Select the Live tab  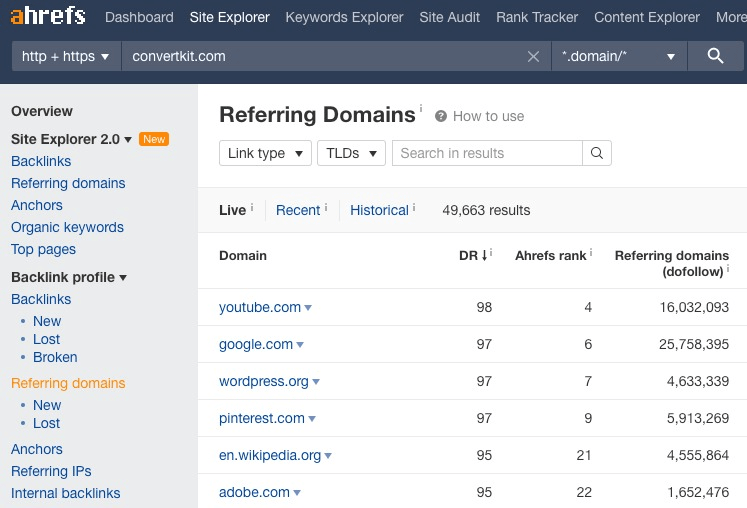pos(232,210)
